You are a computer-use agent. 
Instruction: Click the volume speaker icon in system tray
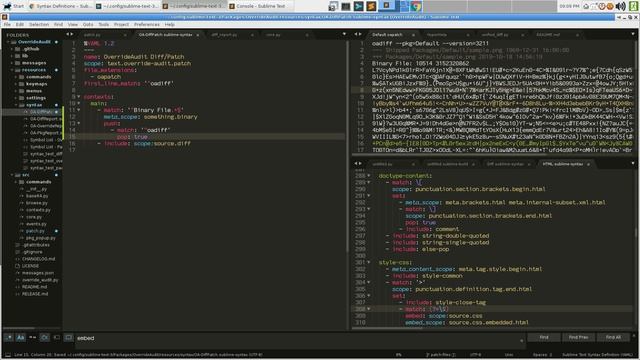(x=620, y=6)
